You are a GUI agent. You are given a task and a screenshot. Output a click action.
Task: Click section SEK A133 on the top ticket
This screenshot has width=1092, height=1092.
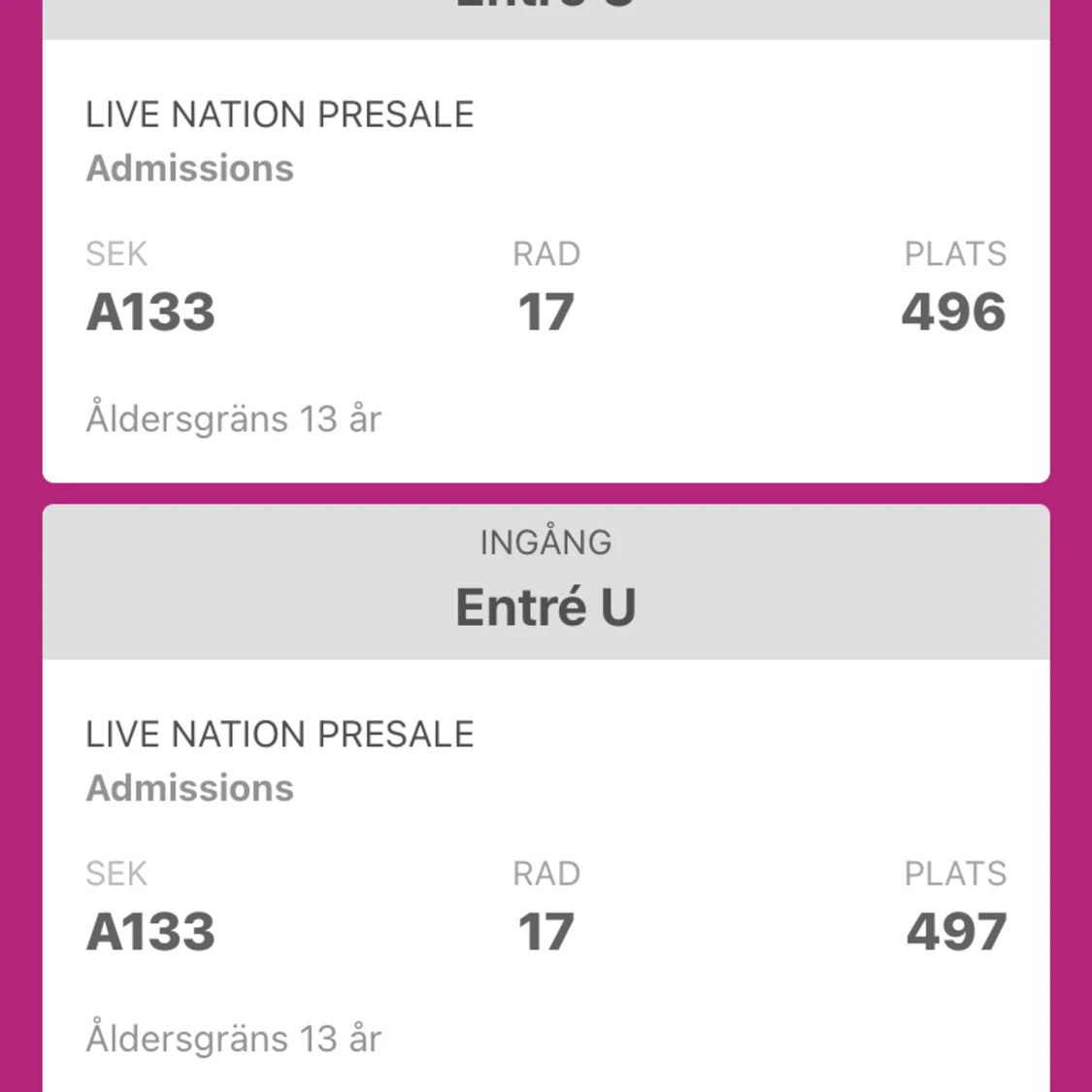click(x=149, y=311)
